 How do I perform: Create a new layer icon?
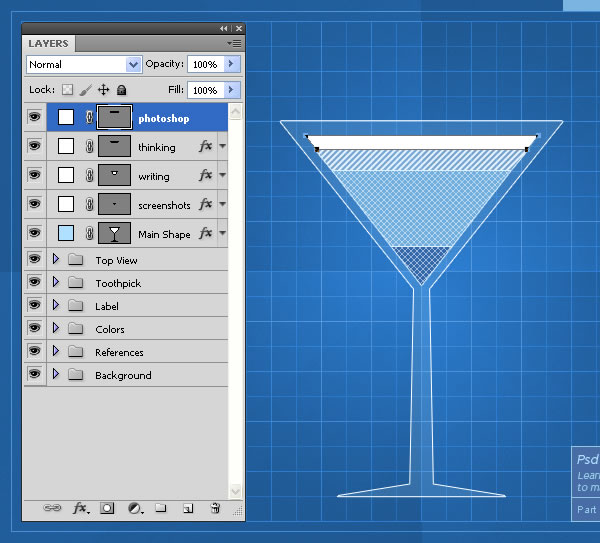(x=188, y=508)
